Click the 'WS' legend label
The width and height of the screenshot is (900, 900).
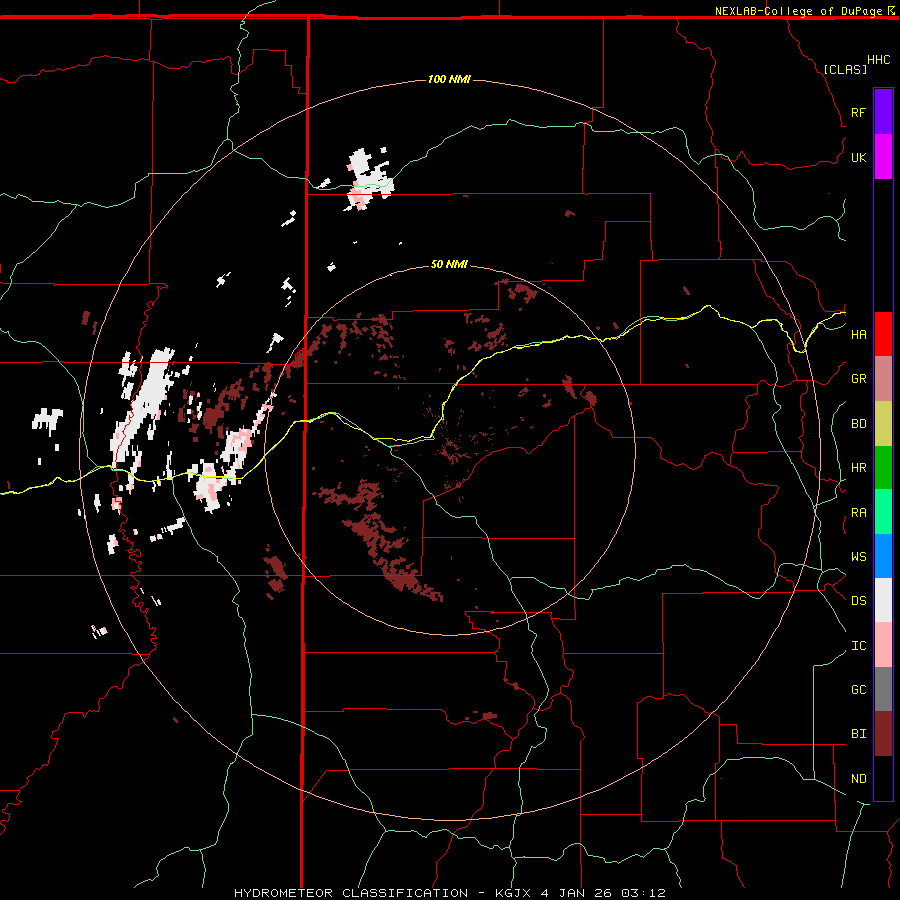click(x=858, y=557)
